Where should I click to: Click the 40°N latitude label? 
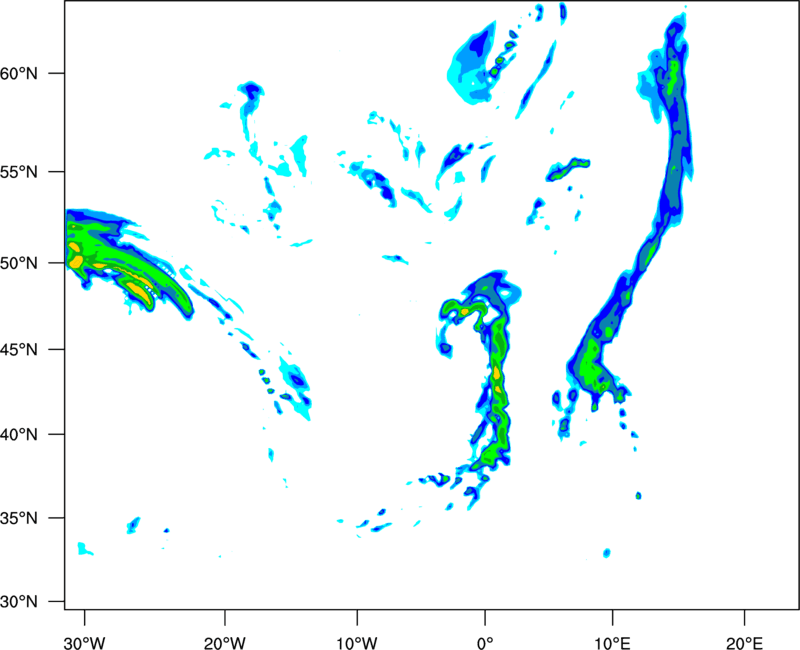[19, 435]
